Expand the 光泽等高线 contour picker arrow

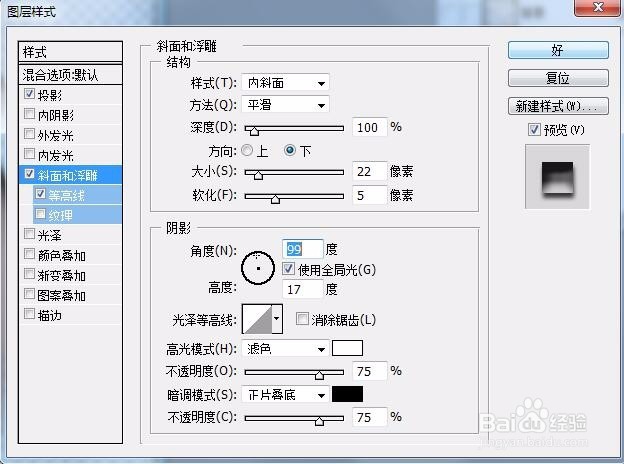coord(277,319)
